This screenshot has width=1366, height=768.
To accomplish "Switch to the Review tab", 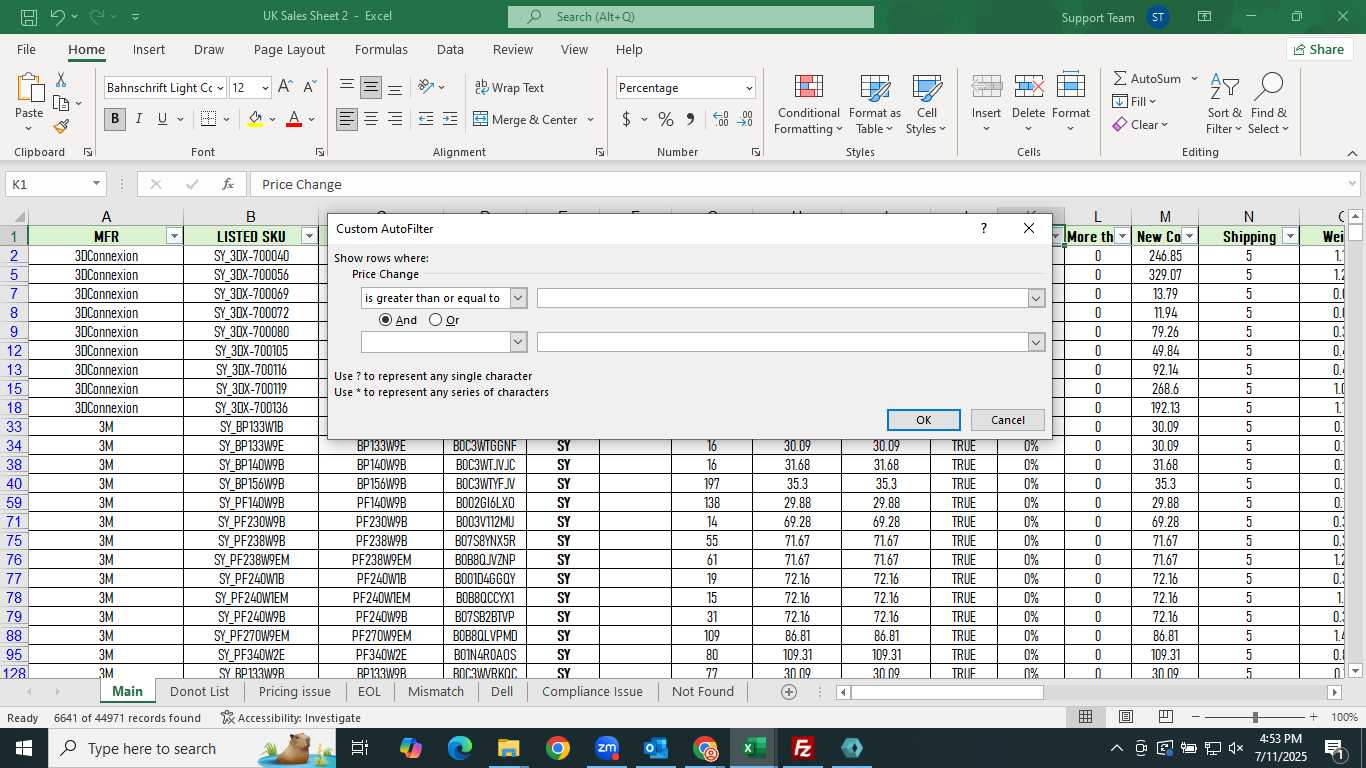I will click(513, 49).
